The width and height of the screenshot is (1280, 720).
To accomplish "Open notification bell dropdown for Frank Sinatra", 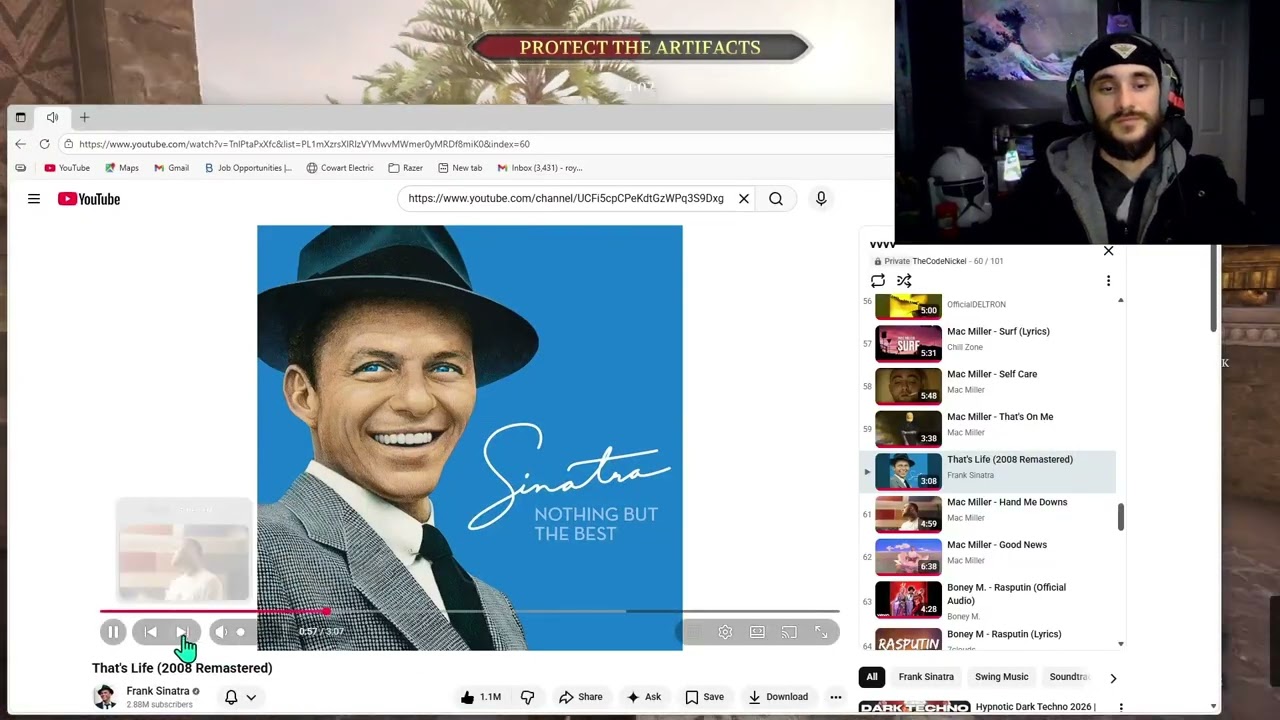I will click(240, 697).
